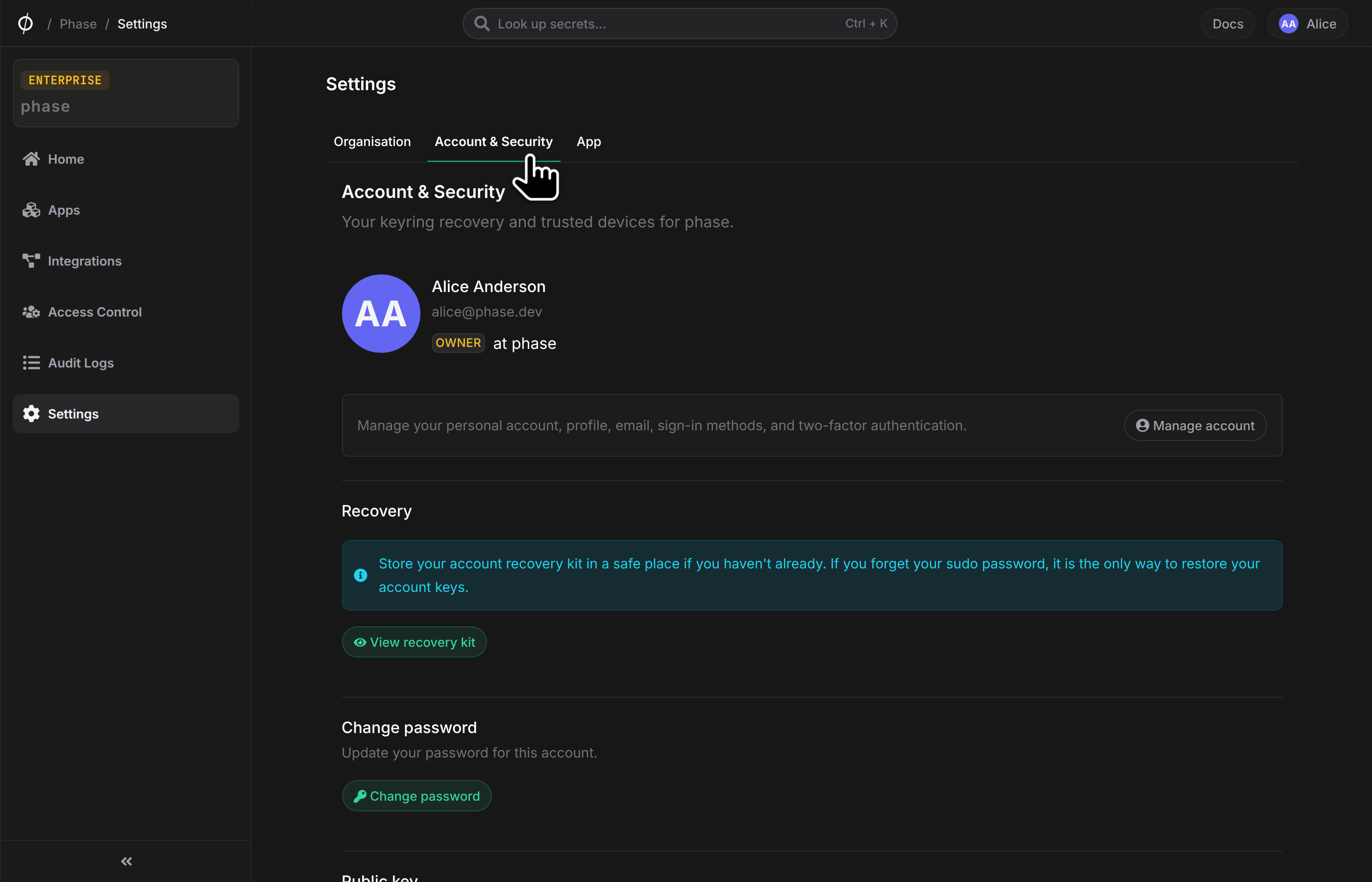The height and width of the screenshot is (882, 1372).
Task: Switch to the App tab
Action: (588, 142)
